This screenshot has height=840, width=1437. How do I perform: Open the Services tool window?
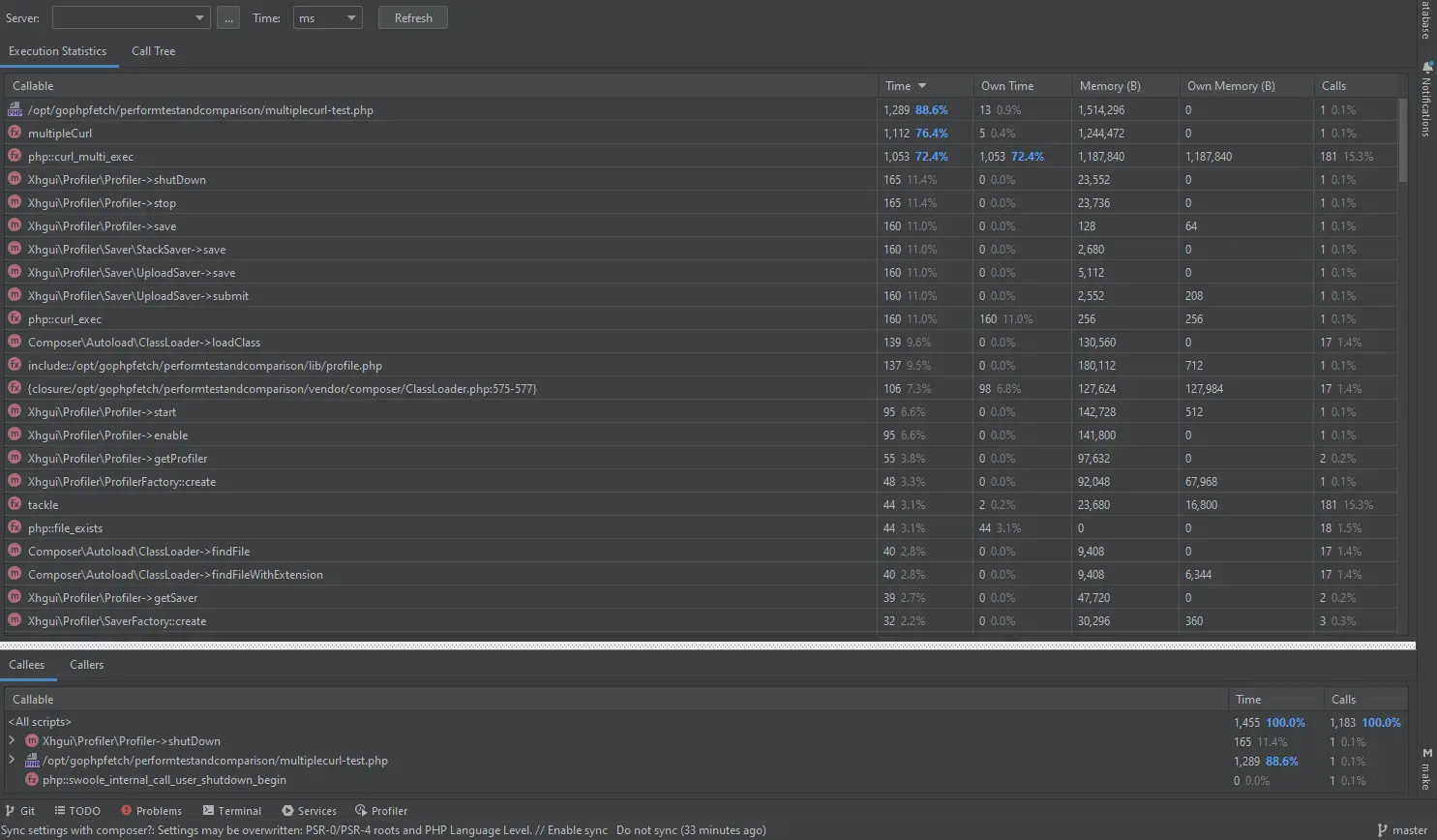[309, 811]
